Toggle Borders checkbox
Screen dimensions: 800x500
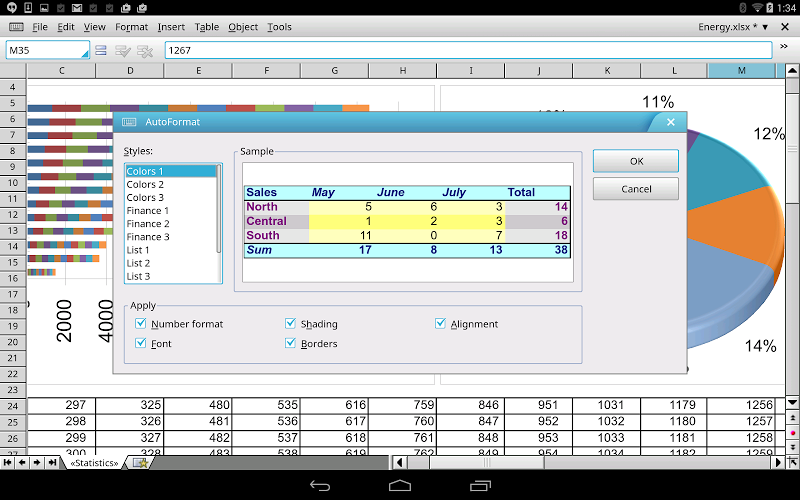pos(290,343)
